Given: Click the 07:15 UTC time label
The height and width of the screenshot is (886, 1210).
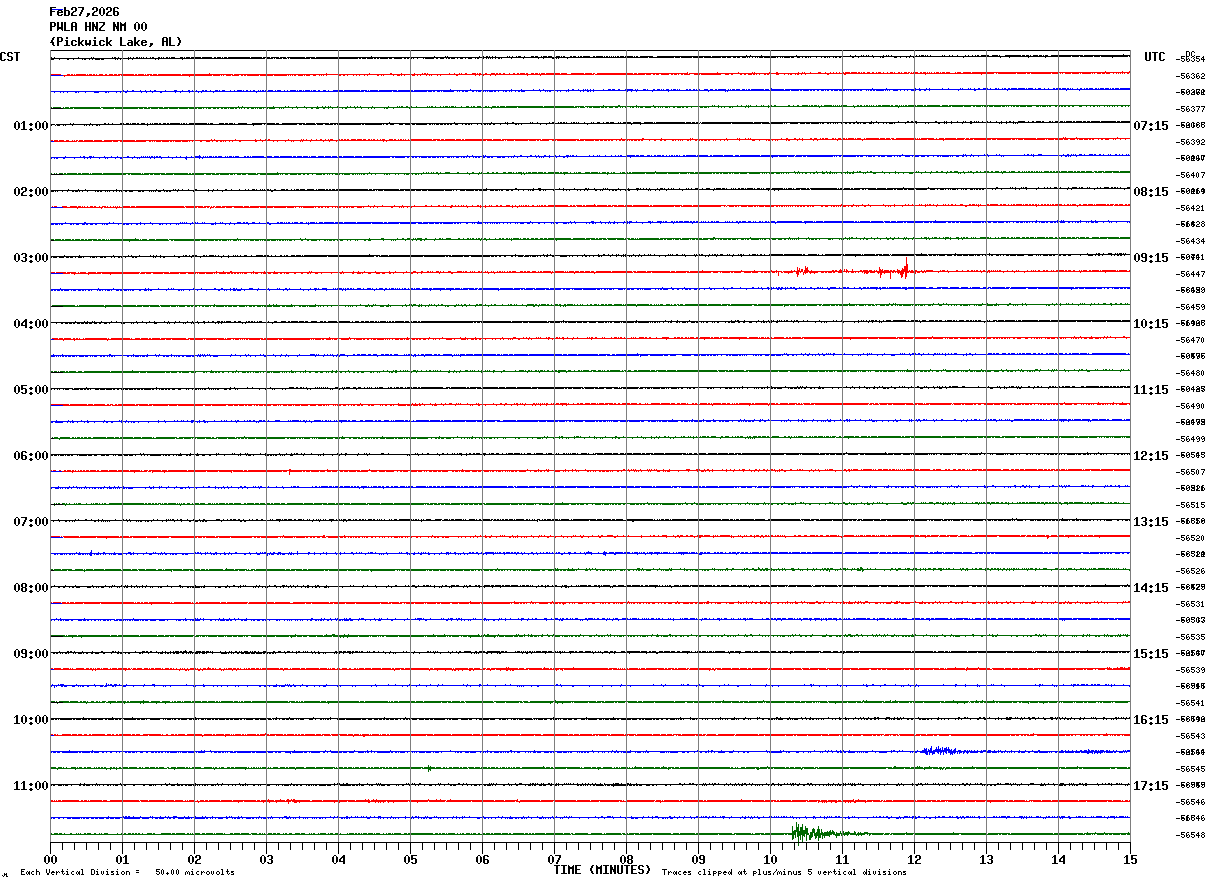Looking at the screenshot, I should click(1151, 125).
